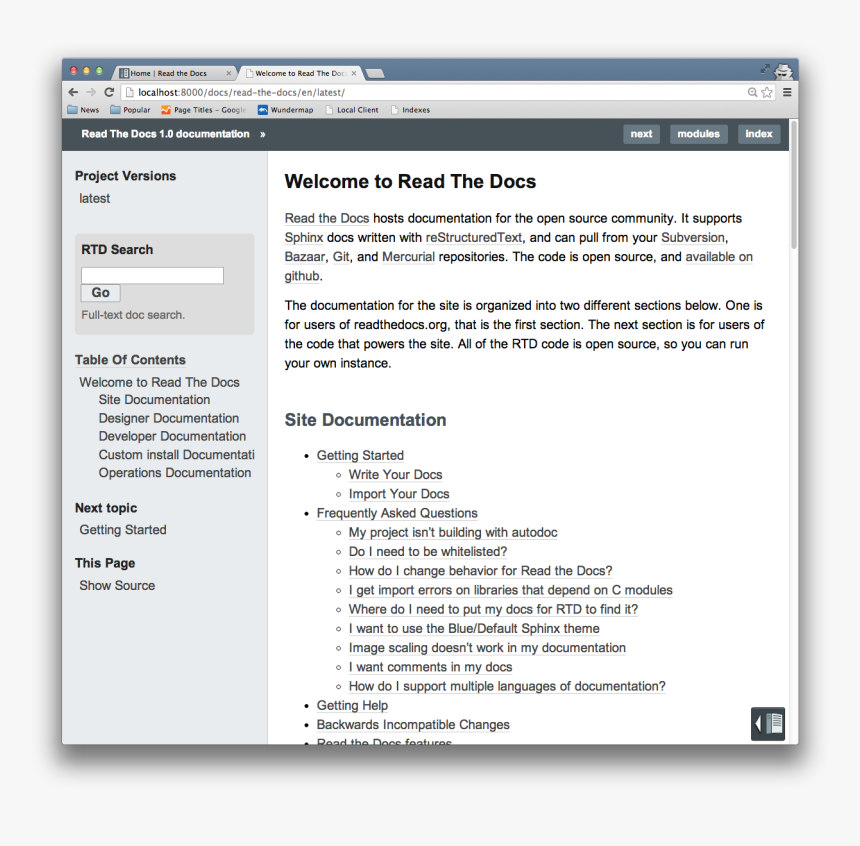Viewport: 860px width, 846px height.
Task: Open My project isn't building with autodoc
Action: [x=453, y=532]
